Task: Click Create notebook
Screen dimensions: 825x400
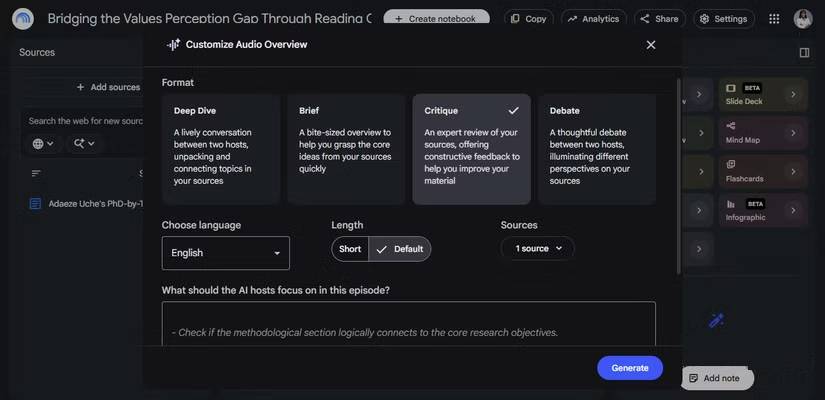Action: [436, 18]
